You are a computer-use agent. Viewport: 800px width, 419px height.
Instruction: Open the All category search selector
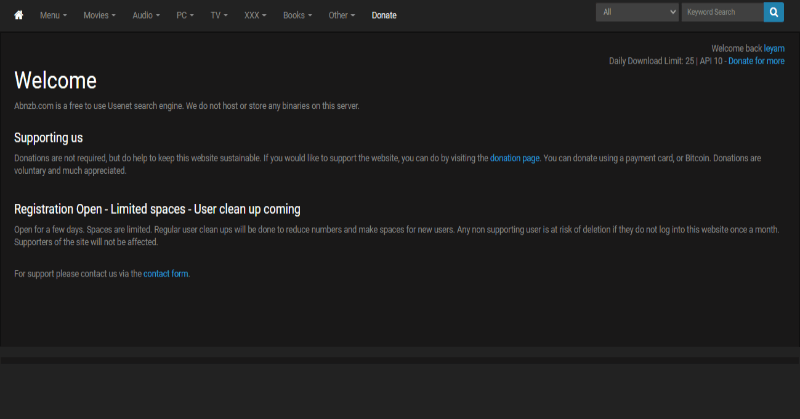[x=637, y=12]
